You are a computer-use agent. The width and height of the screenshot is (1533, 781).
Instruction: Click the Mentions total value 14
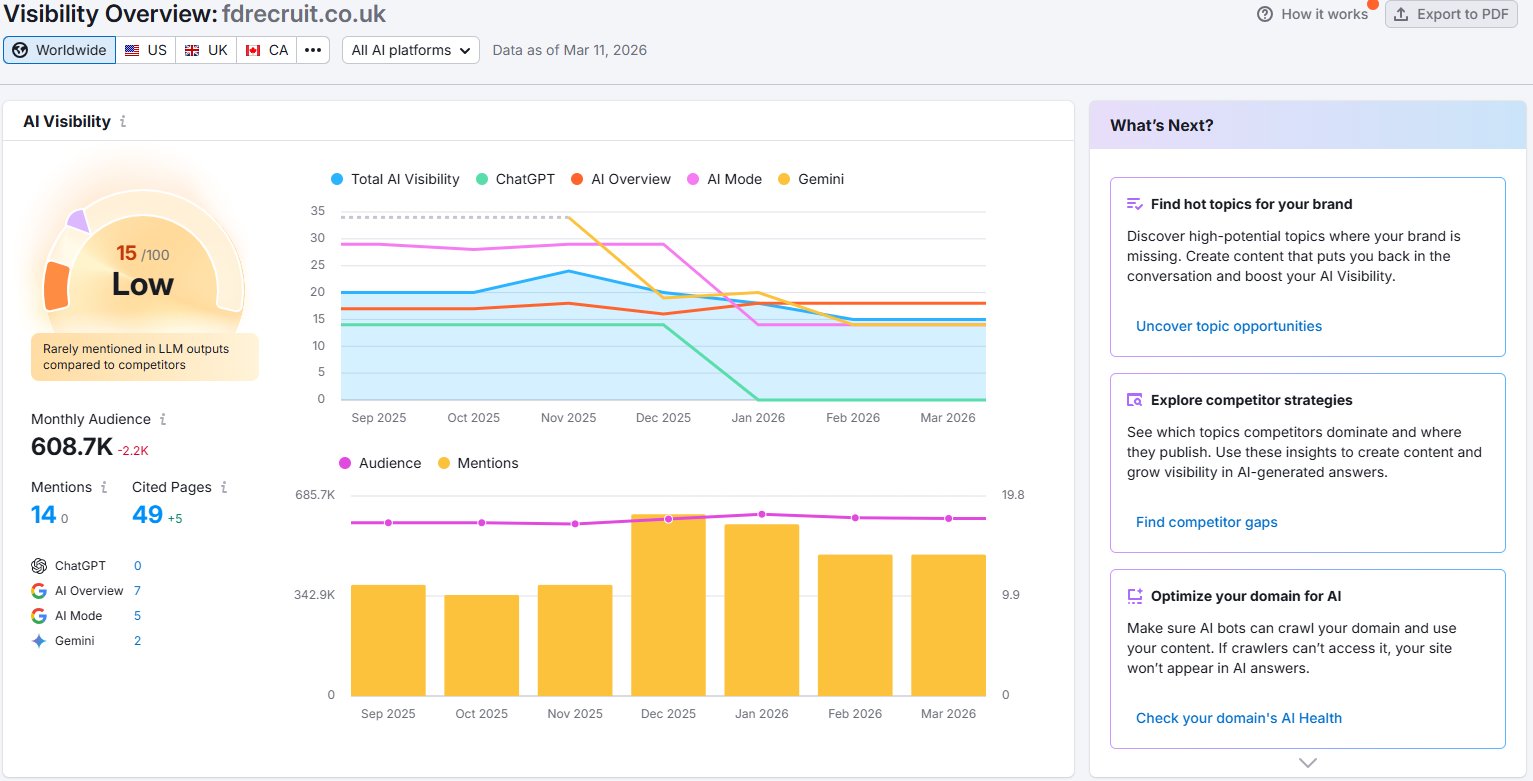(x=43, y=515)
